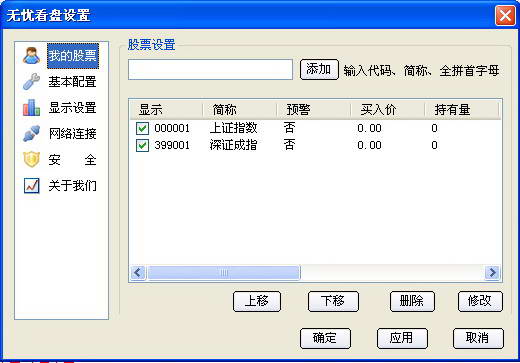
Task: Click the 我的股票 person icon
Action: click(32, 56)
